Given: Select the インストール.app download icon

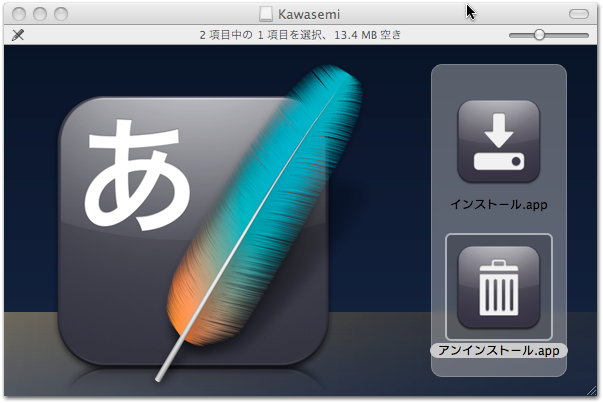Looking at the screenshot, I should coord(498,141).
